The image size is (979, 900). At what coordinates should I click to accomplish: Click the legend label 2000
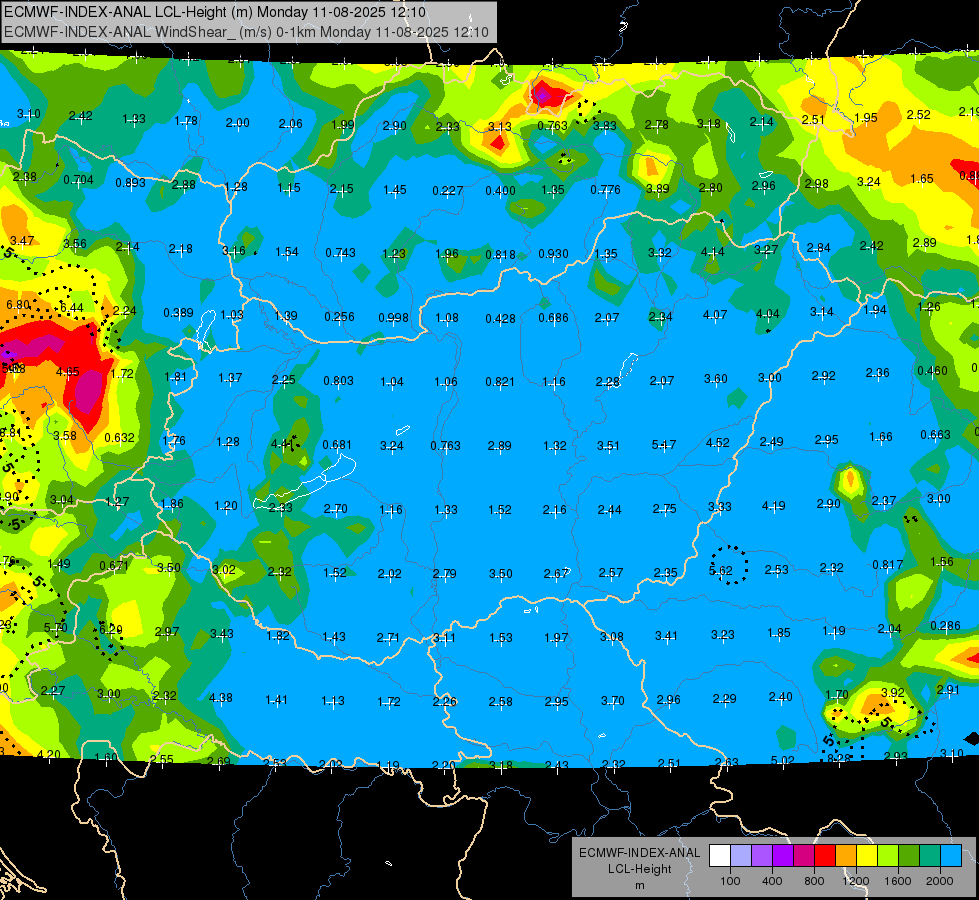click(940, 881)
